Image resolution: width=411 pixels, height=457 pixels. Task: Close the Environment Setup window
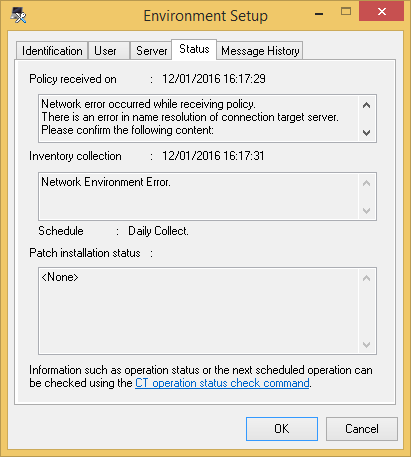coord(382,11)
